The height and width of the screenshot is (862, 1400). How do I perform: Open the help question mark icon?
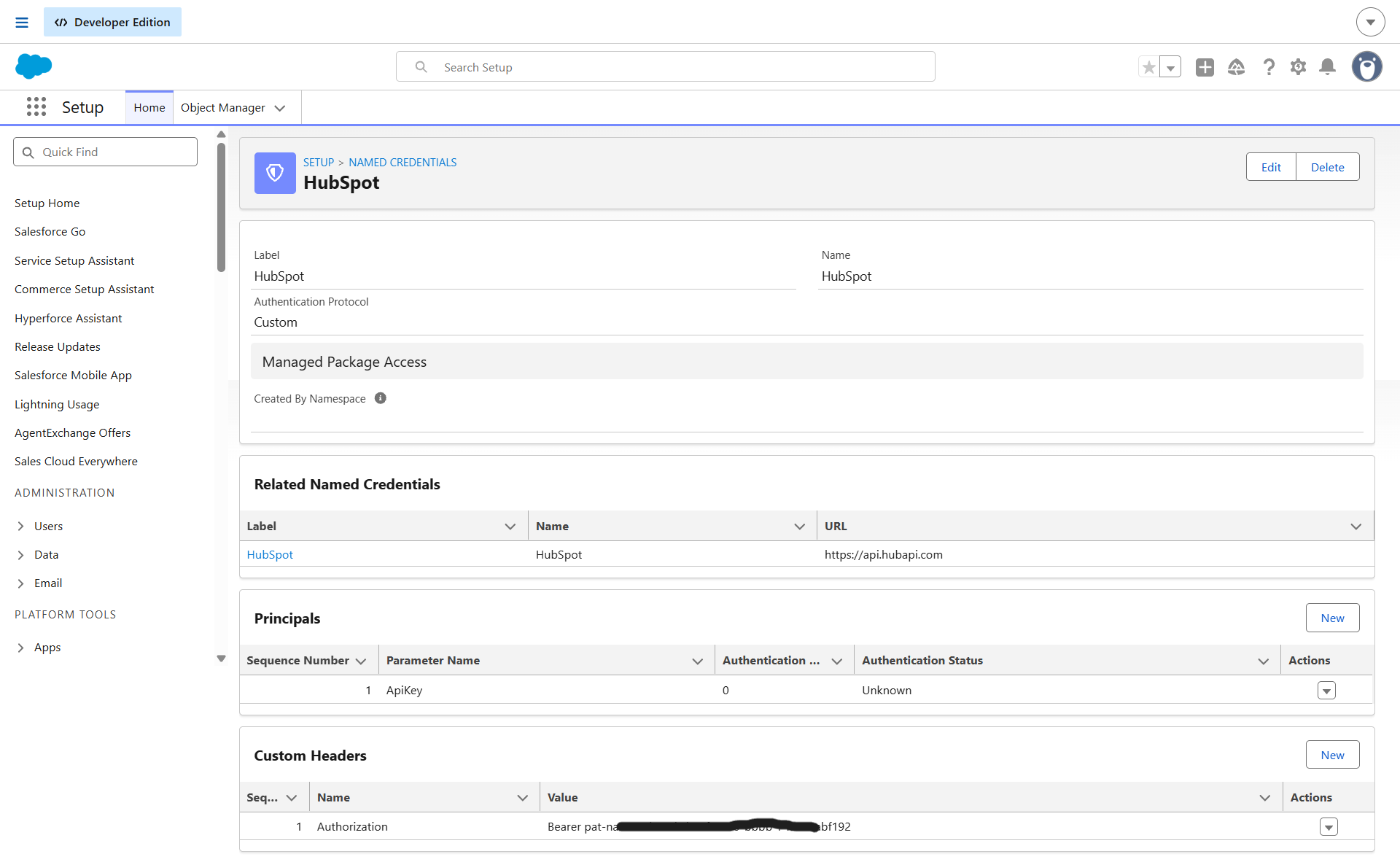(1269, 67)
